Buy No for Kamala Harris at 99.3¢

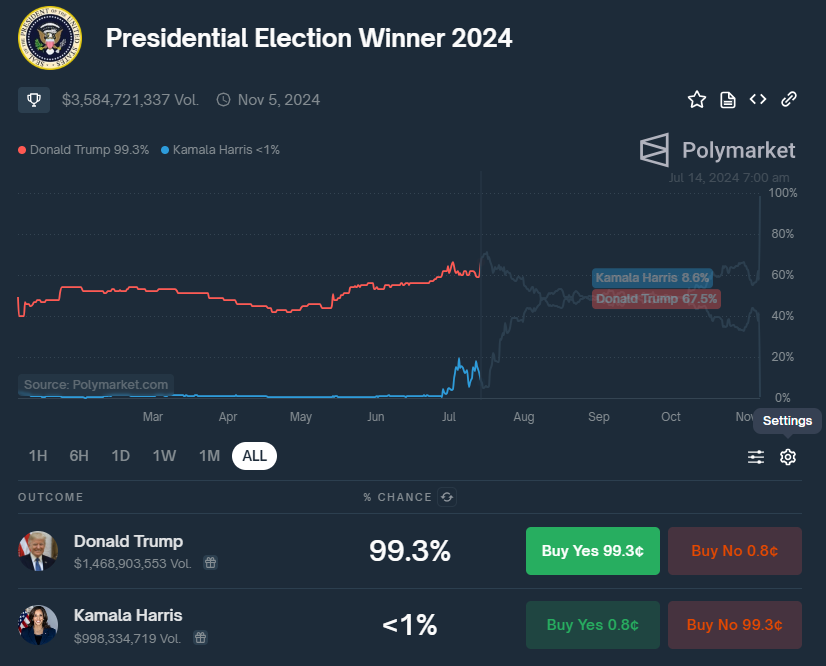pos(734,625)
